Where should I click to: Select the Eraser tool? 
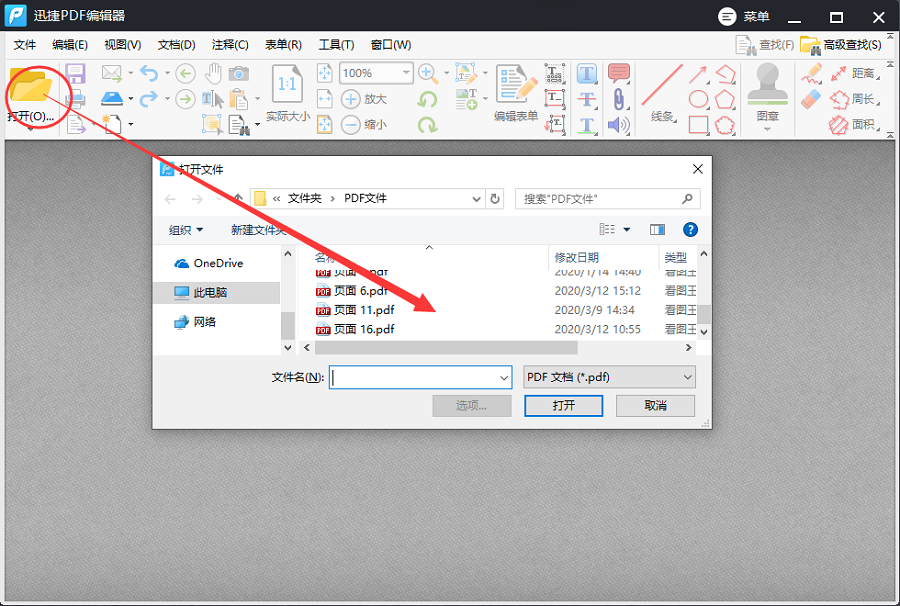(x=811, y=99)
